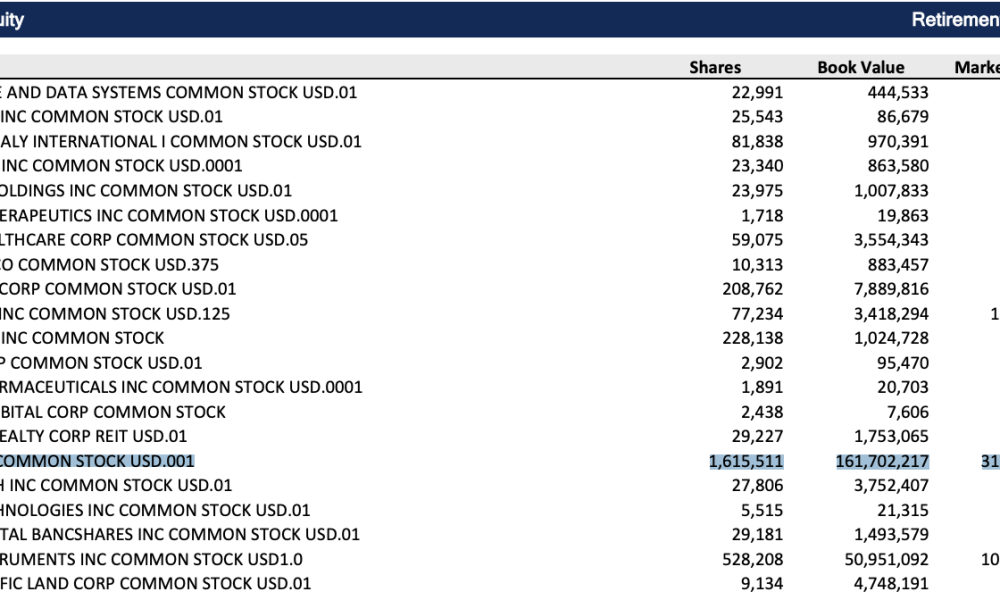
Task: Select book value 50,951,092
Action: pos(887,559)
